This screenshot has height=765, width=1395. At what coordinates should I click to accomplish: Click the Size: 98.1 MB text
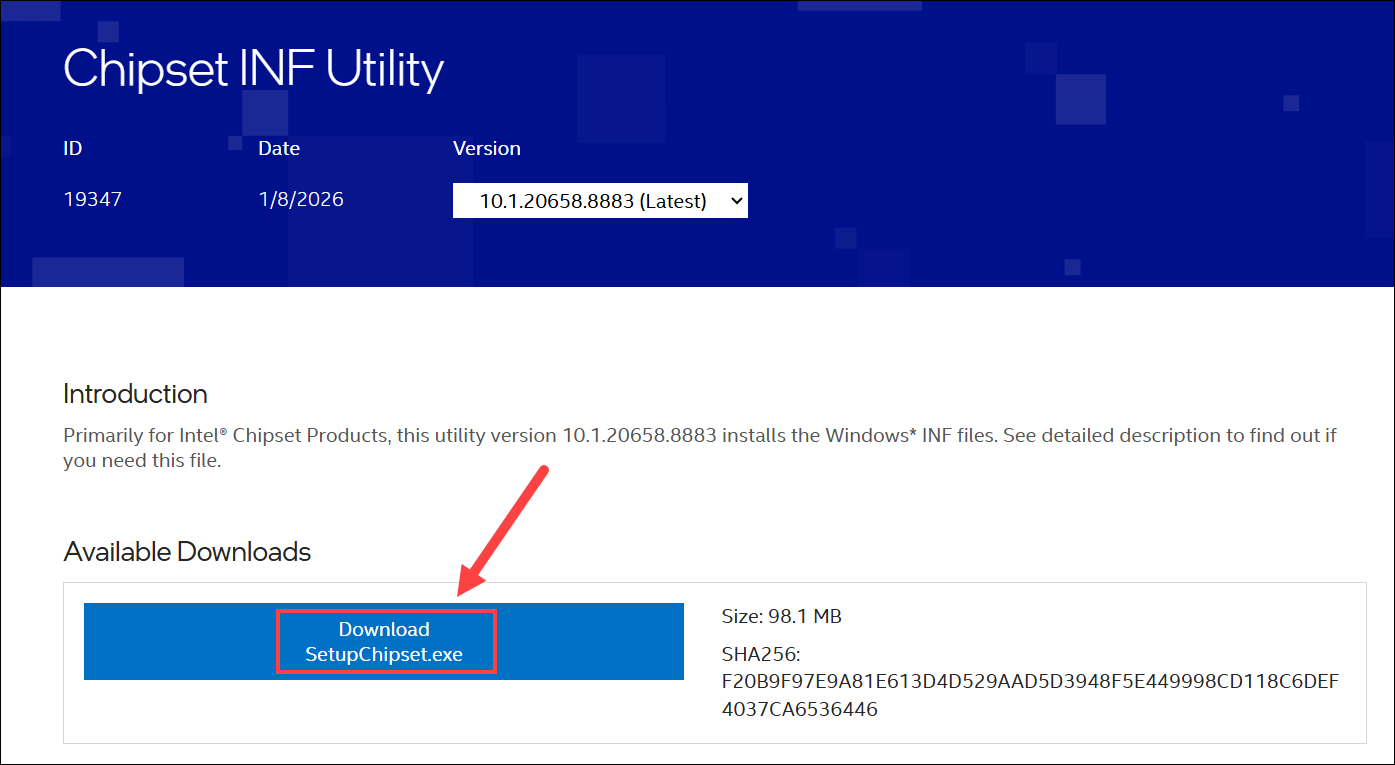782,616
